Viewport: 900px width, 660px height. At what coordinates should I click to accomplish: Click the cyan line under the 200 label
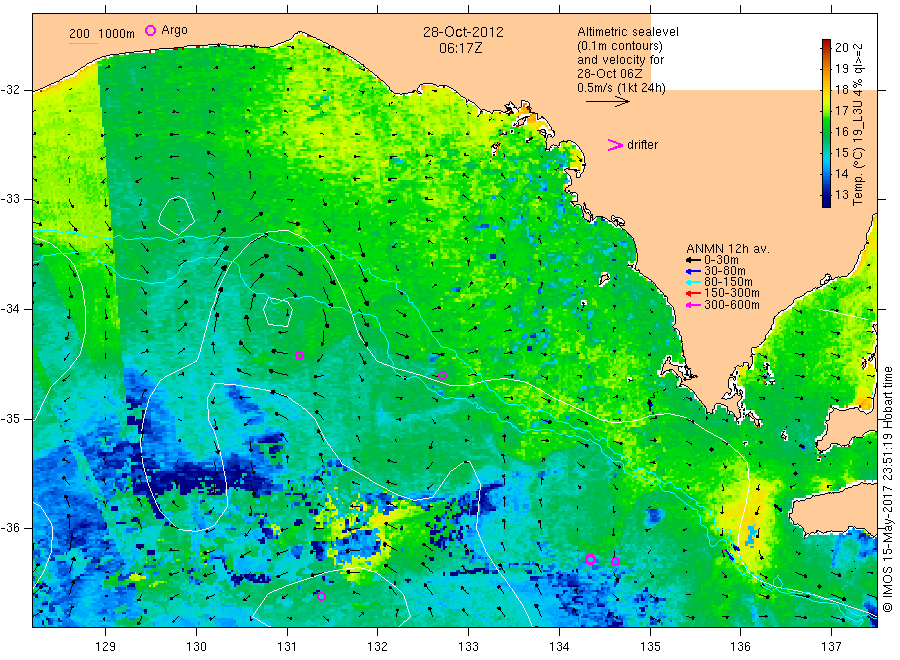pos(83,42)
